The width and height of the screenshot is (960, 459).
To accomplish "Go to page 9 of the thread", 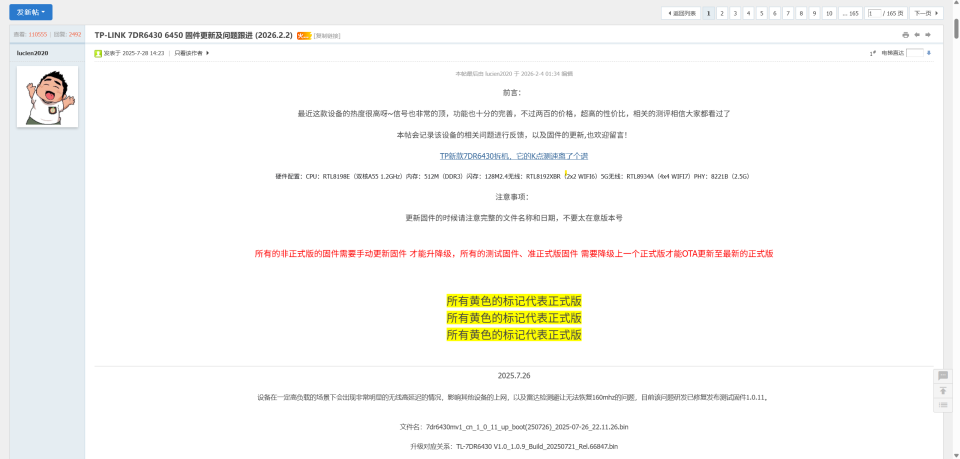I will tap(814, 13).
